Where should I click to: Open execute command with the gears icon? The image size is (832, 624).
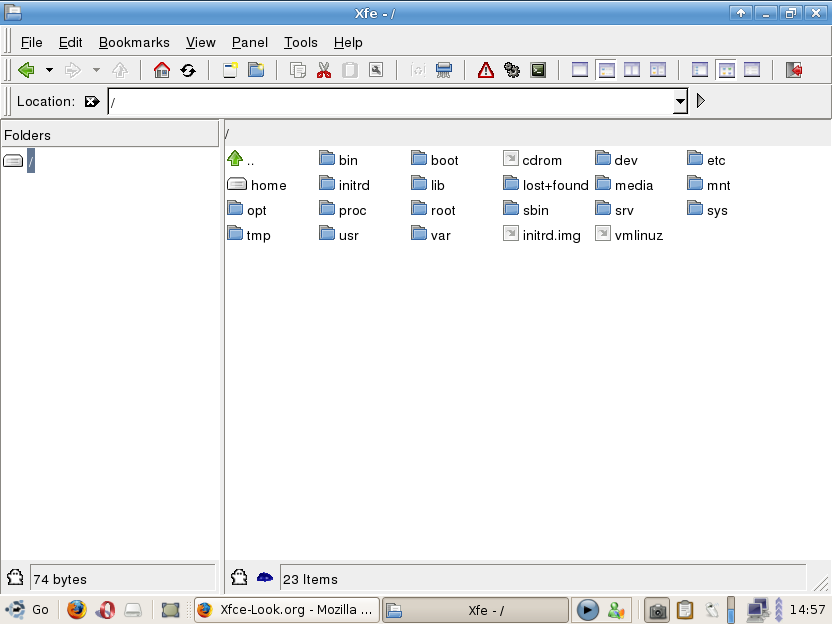point(512,70)
